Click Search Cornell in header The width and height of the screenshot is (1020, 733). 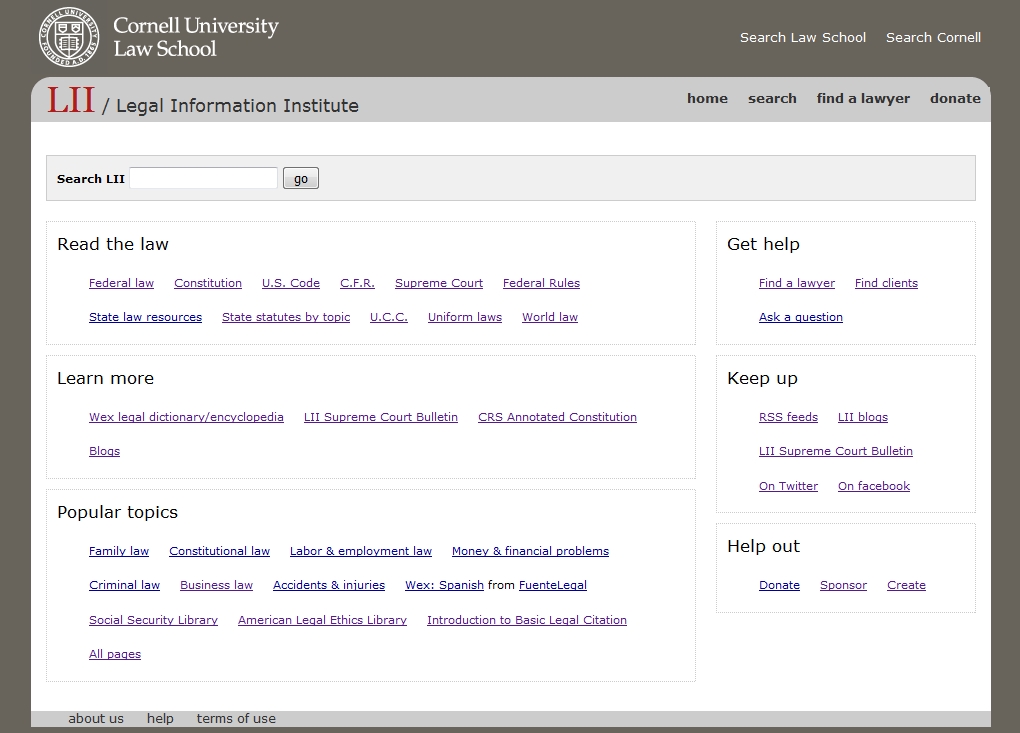point(933,37)
